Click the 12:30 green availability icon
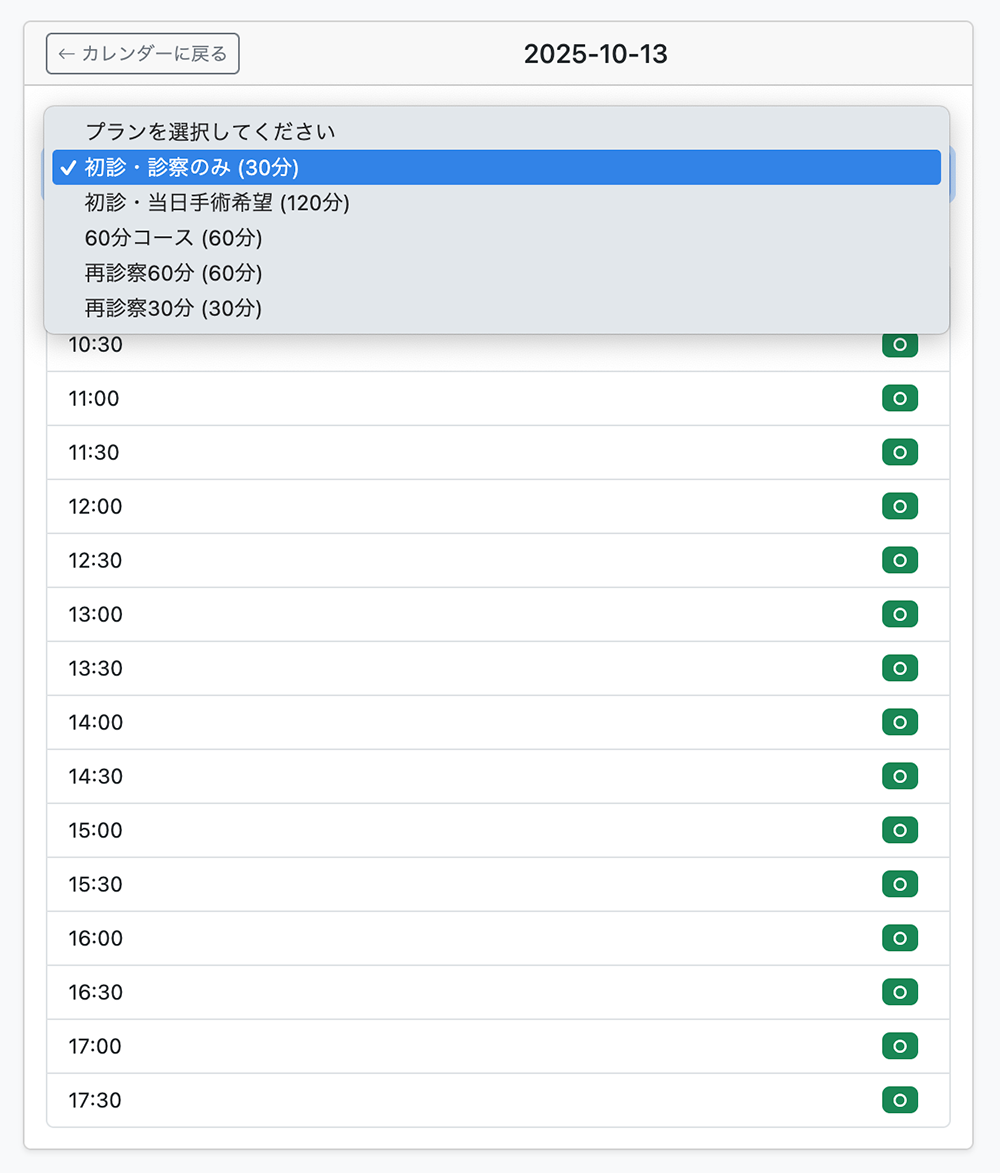Viewport: 1000px width, 1173px height. (x=899, y=561)
